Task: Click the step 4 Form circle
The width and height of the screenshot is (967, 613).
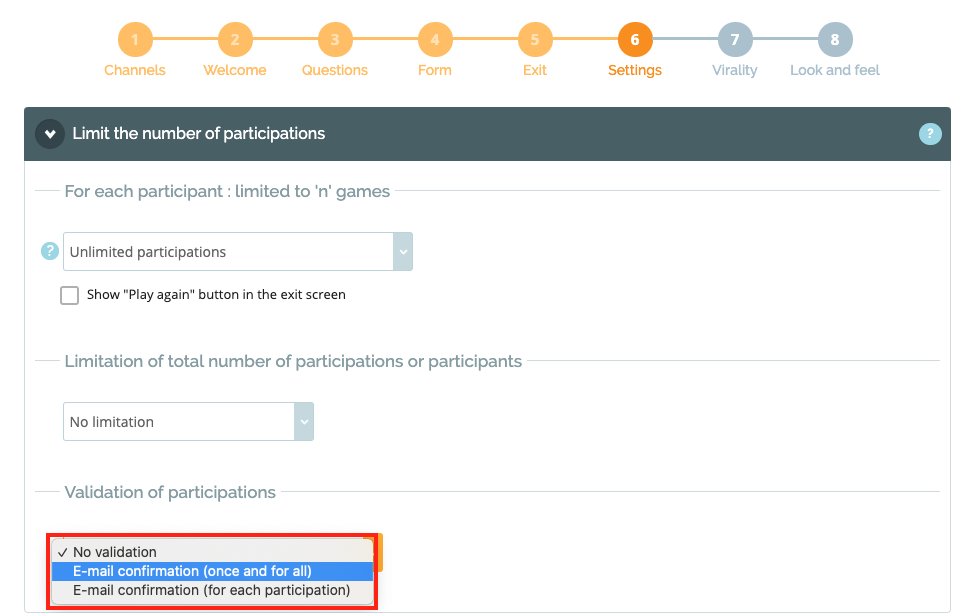Action: [435, 41]
